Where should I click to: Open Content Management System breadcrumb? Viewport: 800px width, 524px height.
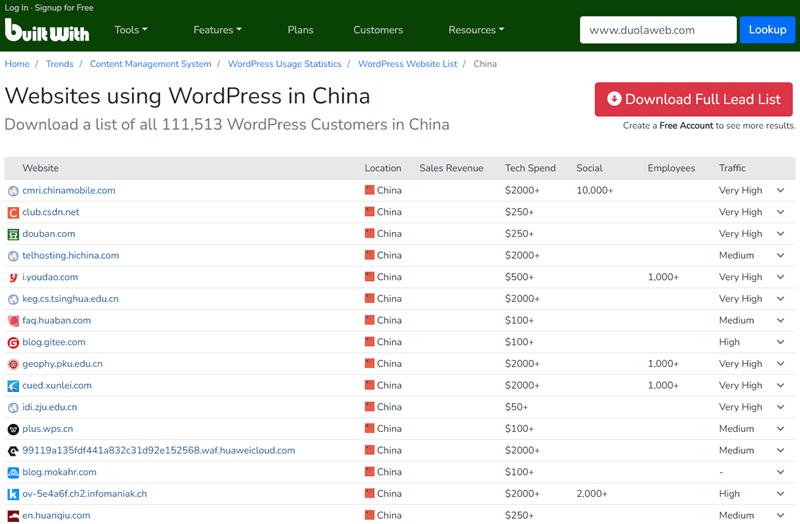tap(151, 64)
